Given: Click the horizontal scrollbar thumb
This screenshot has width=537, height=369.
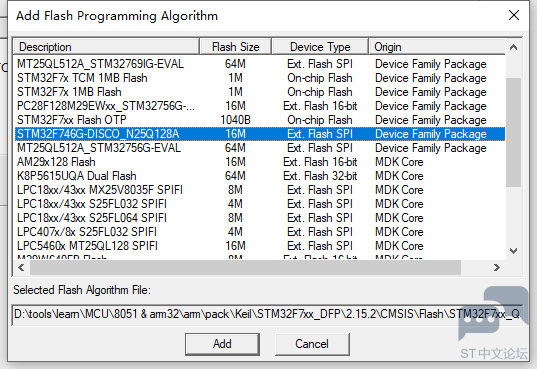Looking at the screenshot, I should tap(245, 268).
